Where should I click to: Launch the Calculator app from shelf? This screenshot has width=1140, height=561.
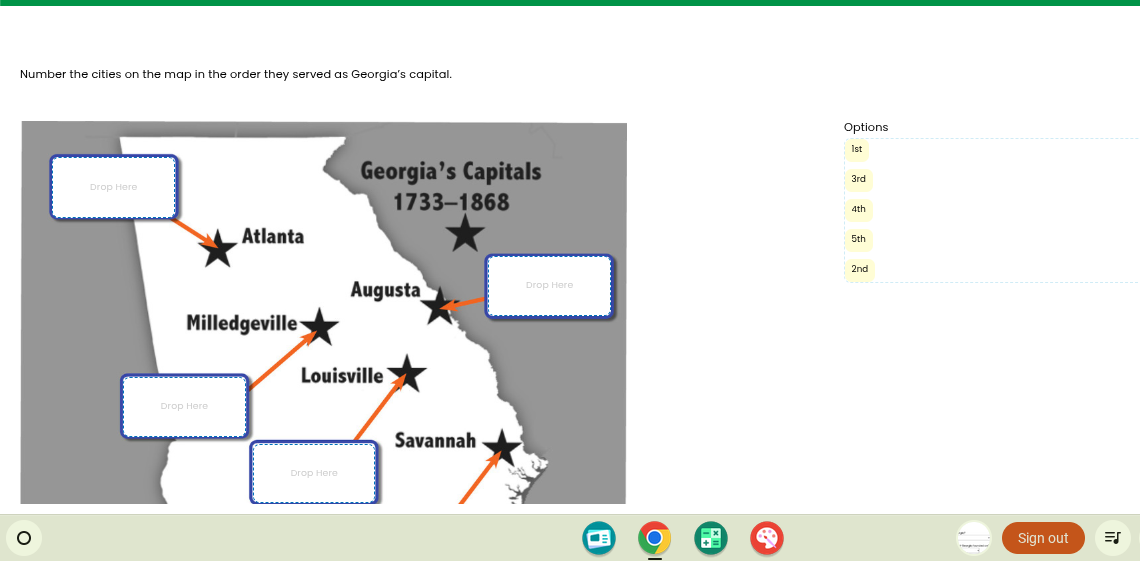click(x=710, y=538)
